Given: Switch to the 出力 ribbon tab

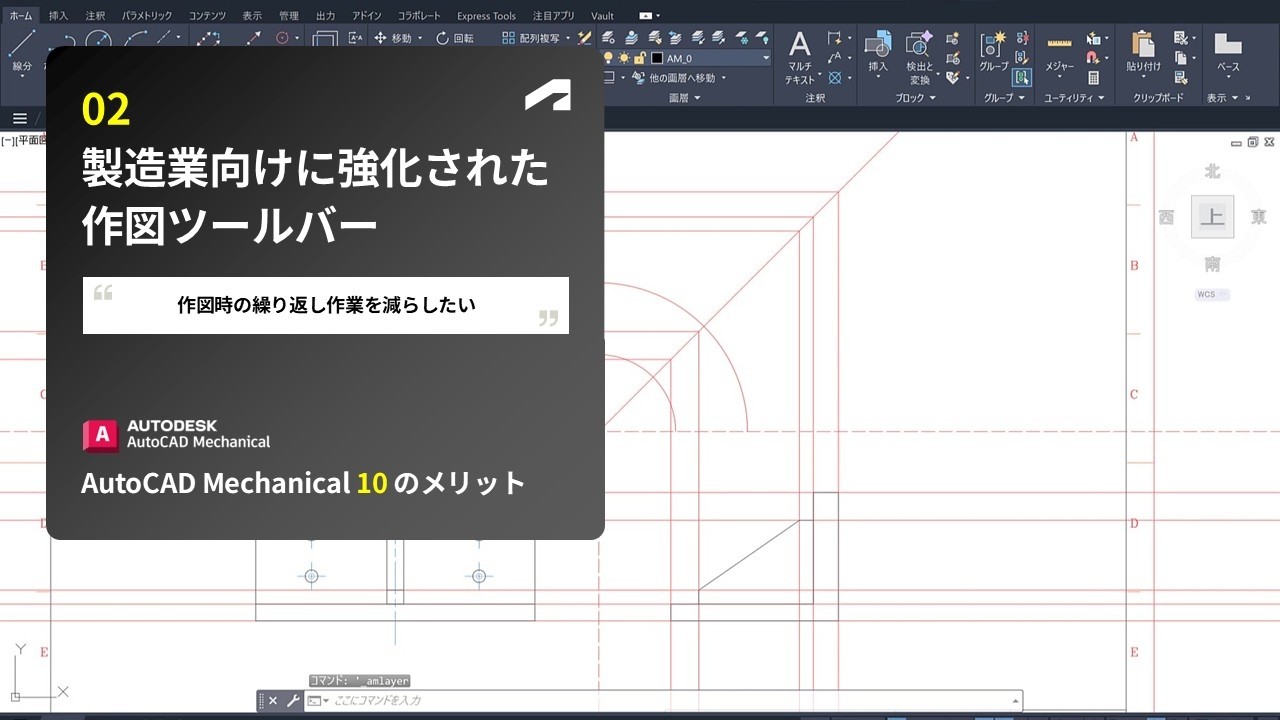Looking at the screenshot, I should [326, 16].
